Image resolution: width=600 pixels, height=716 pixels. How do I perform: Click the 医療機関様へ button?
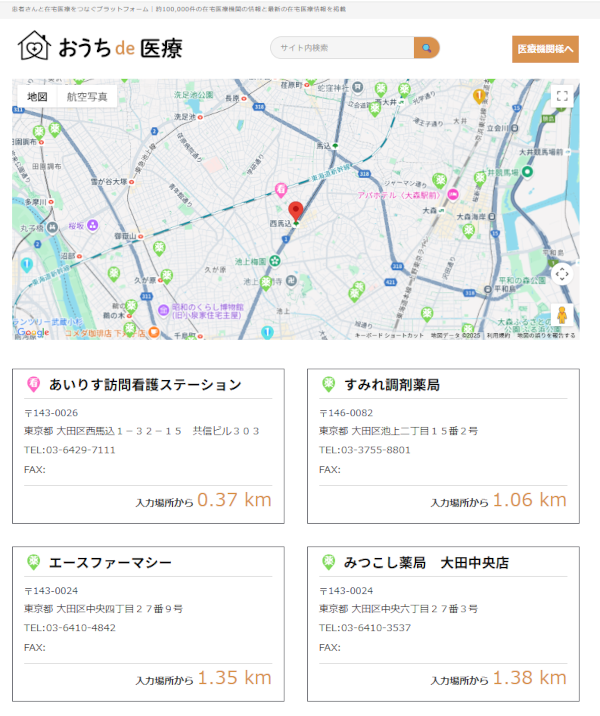tap(545, 49)
